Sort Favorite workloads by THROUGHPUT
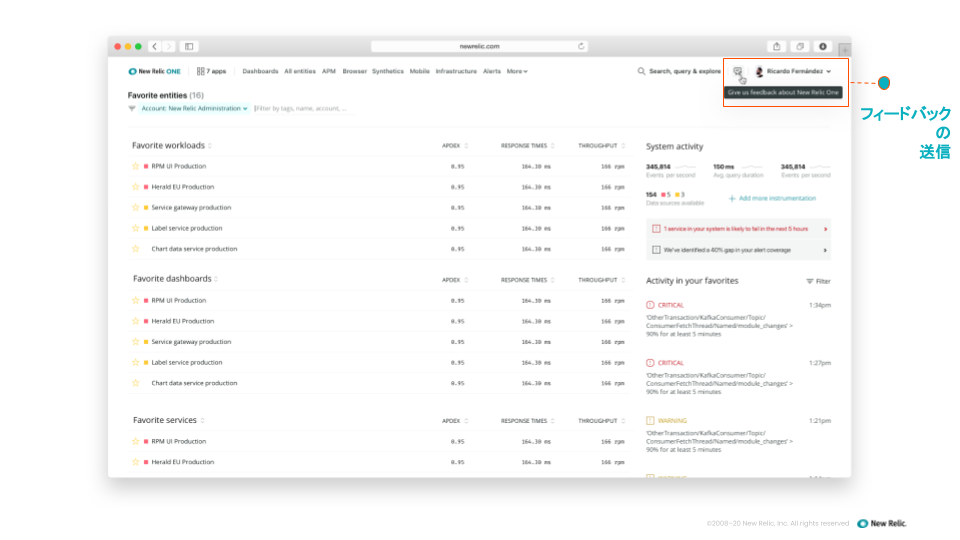 click(601, 146)
